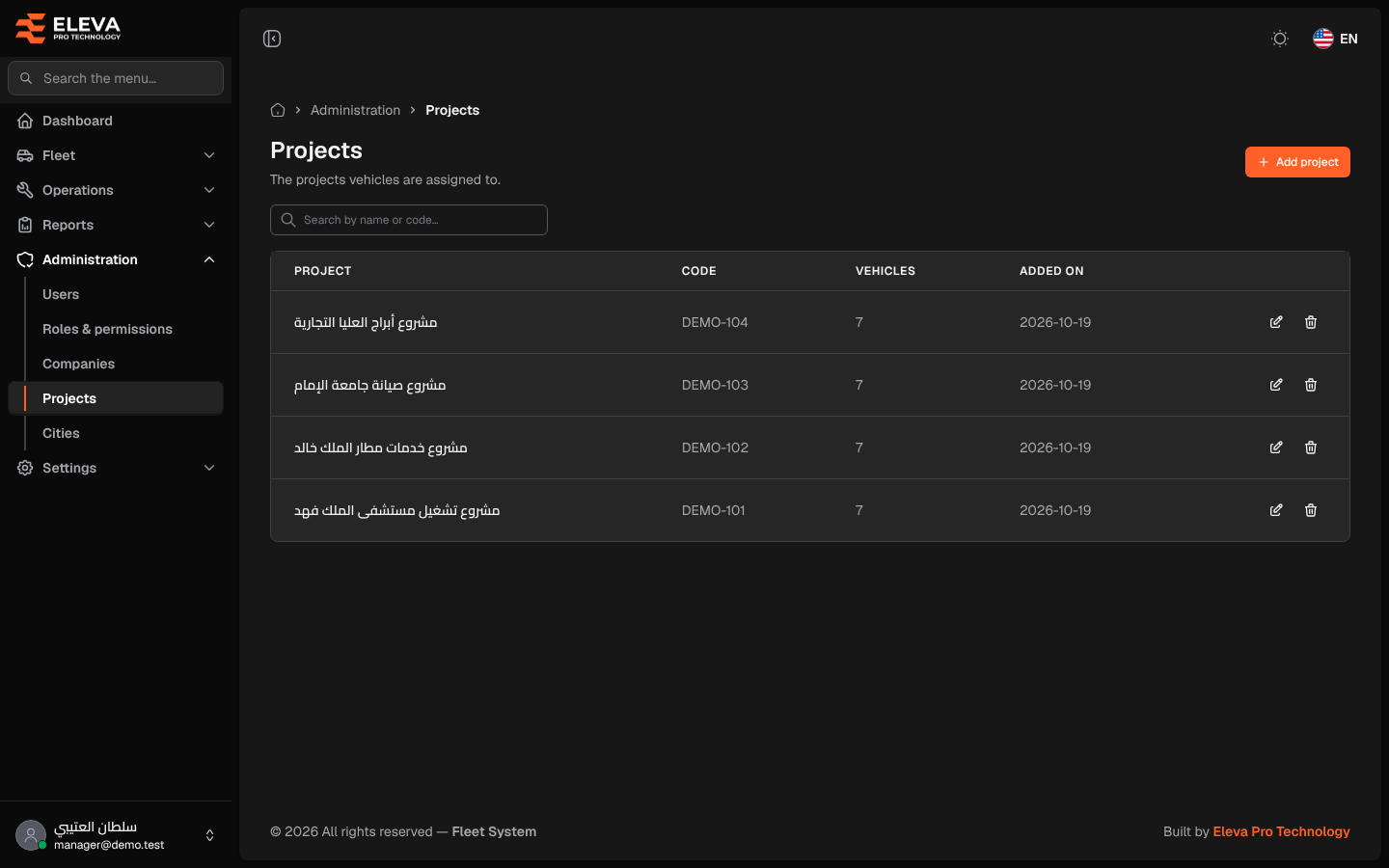Click the Fleet truck icon

pos(25,155)
